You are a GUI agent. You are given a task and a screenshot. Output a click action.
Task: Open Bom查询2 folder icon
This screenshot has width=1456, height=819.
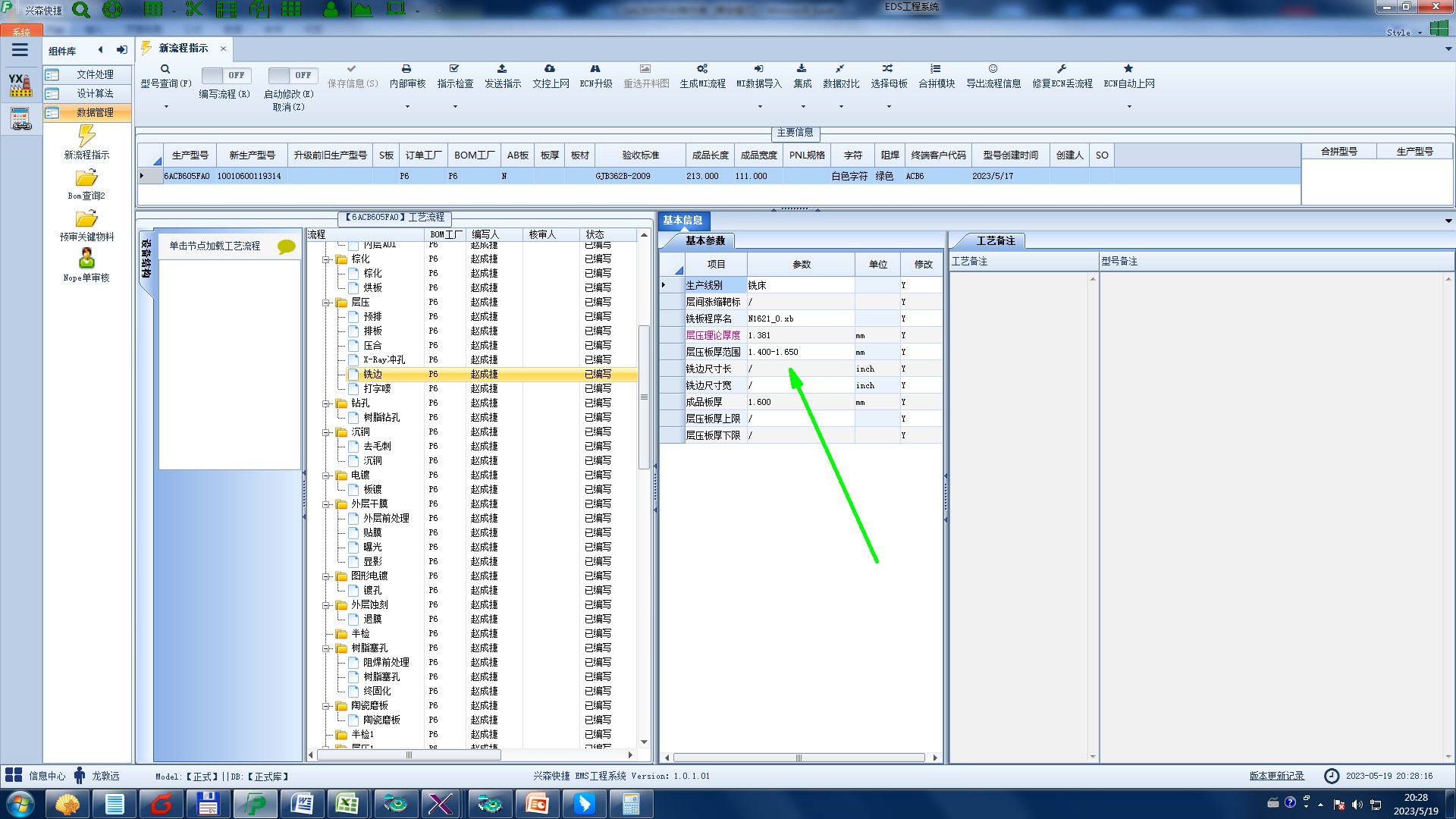point(86,178)
